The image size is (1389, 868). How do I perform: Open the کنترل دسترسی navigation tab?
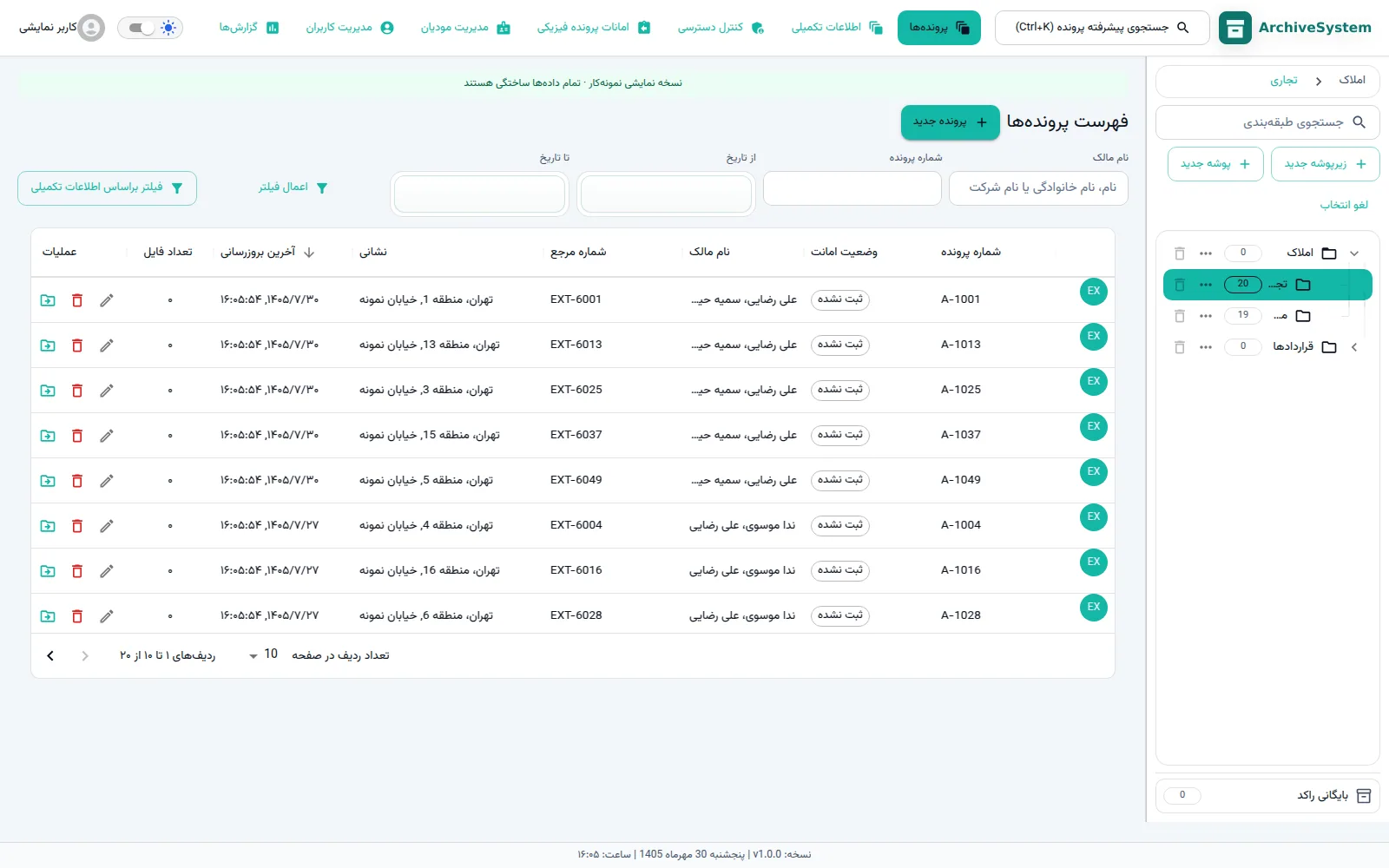(721, 28)
